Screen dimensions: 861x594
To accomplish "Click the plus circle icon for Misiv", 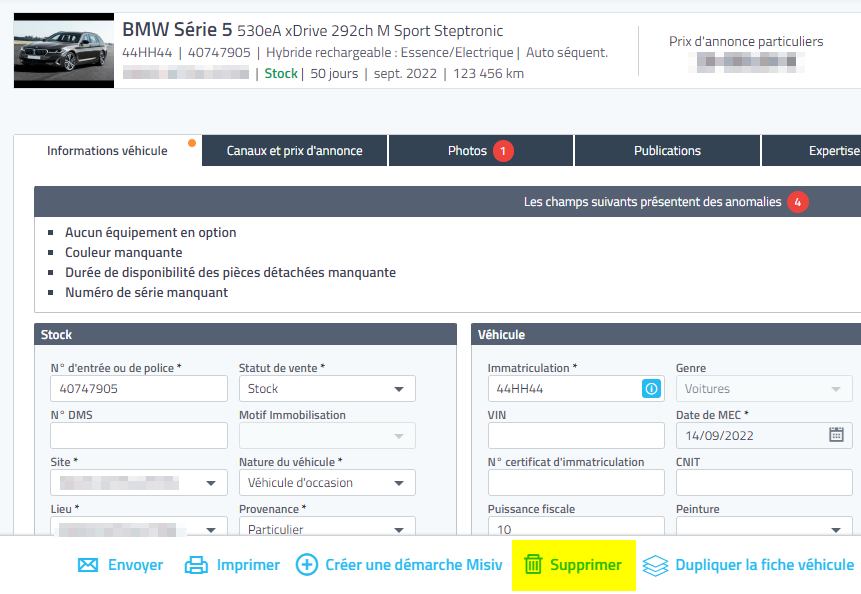I will tap(306, 565).
